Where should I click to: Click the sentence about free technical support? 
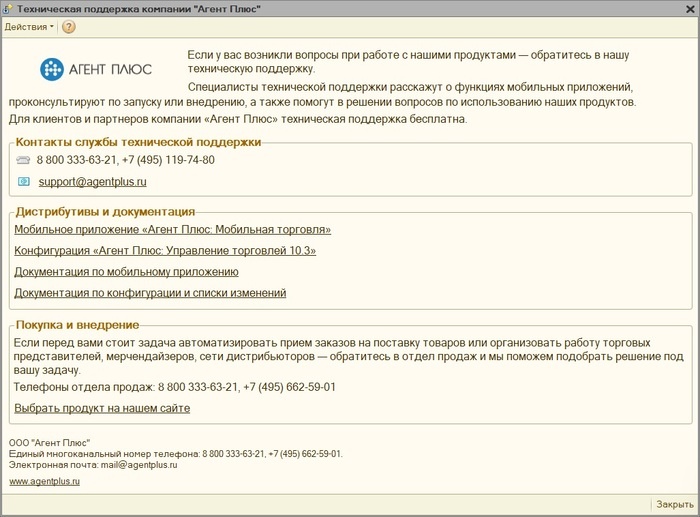[238, 119]
